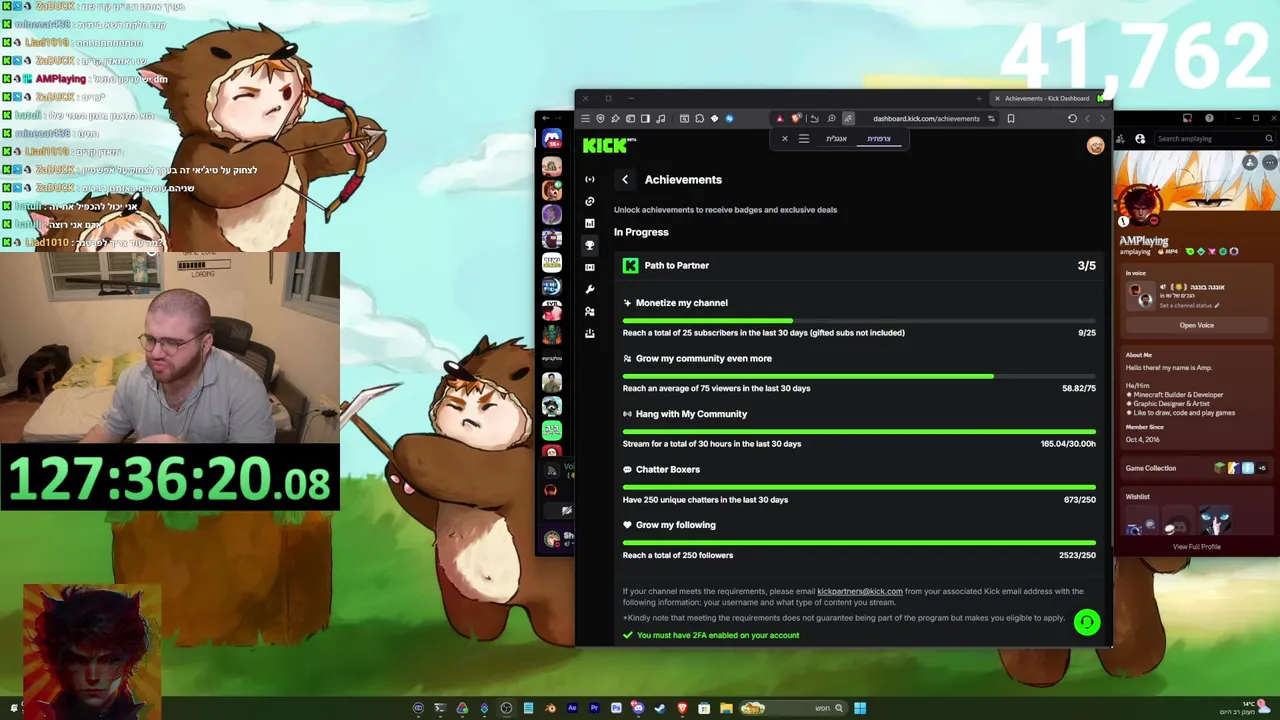Open Brave browser from the taskbar
Viewport: 1280px width, 720px height.
682,708
